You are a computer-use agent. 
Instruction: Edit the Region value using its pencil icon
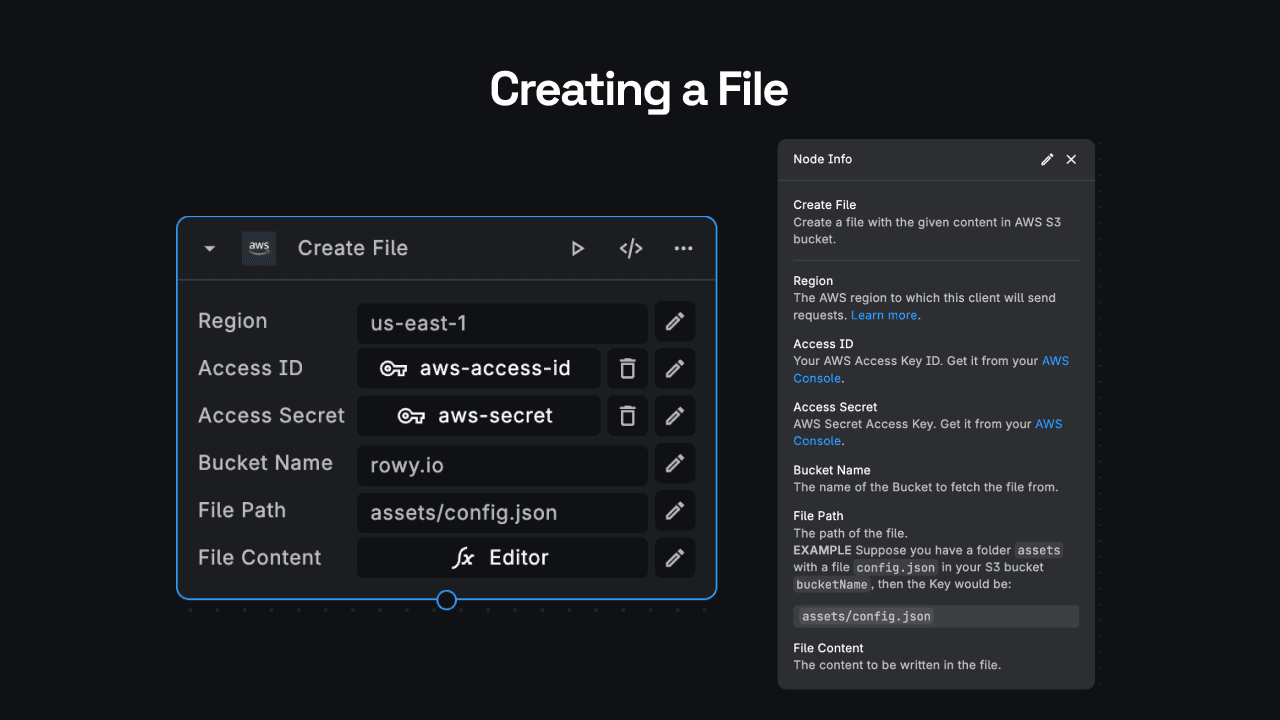coord(674,321)
